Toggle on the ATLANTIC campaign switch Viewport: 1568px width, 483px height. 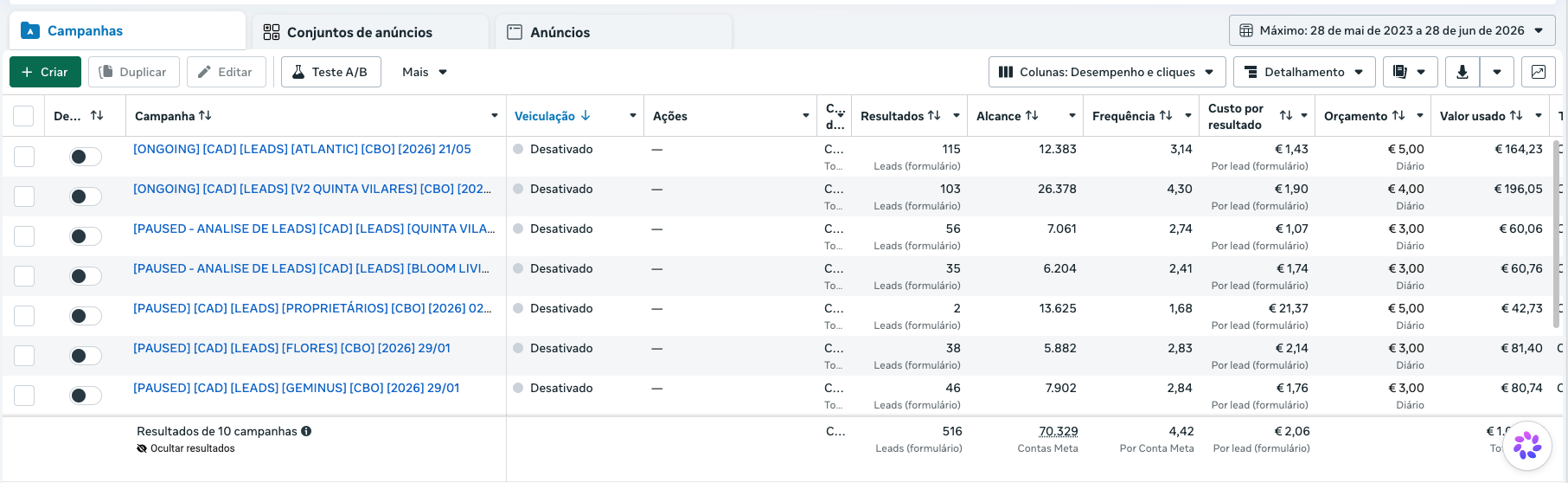point(86,157)
